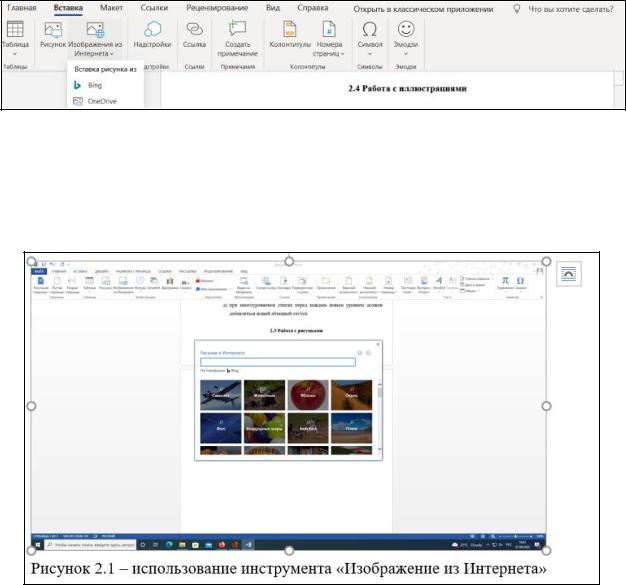The image size is (626, 585).
Task: Open Надстройки add-ins icon
Action: (153, 29)
